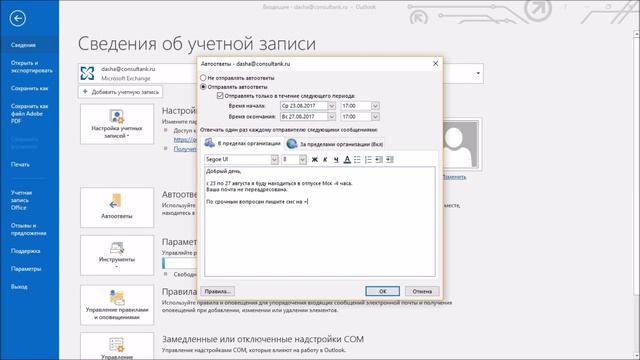Insert a numbered list in the reply

pos(368,160)
